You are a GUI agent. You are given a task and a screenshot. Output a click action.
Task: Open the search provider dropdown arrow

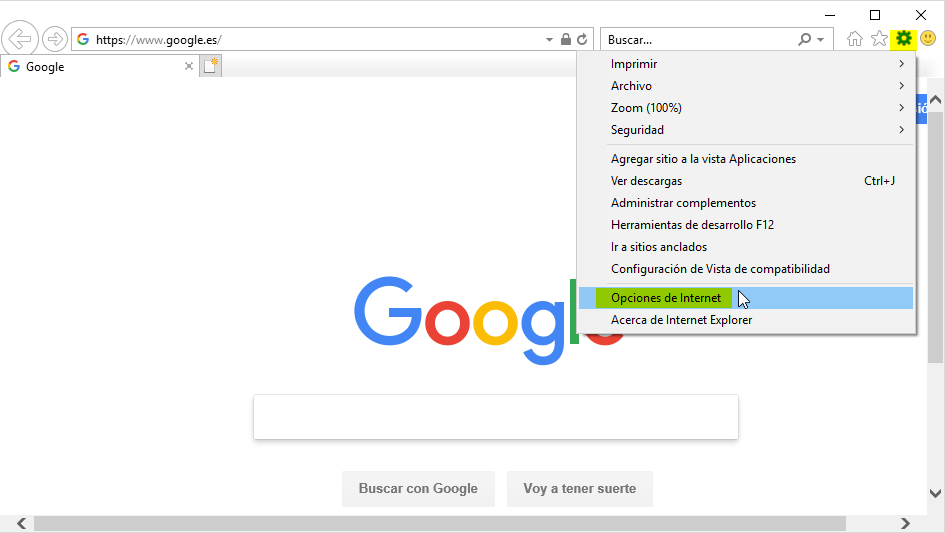821,40
